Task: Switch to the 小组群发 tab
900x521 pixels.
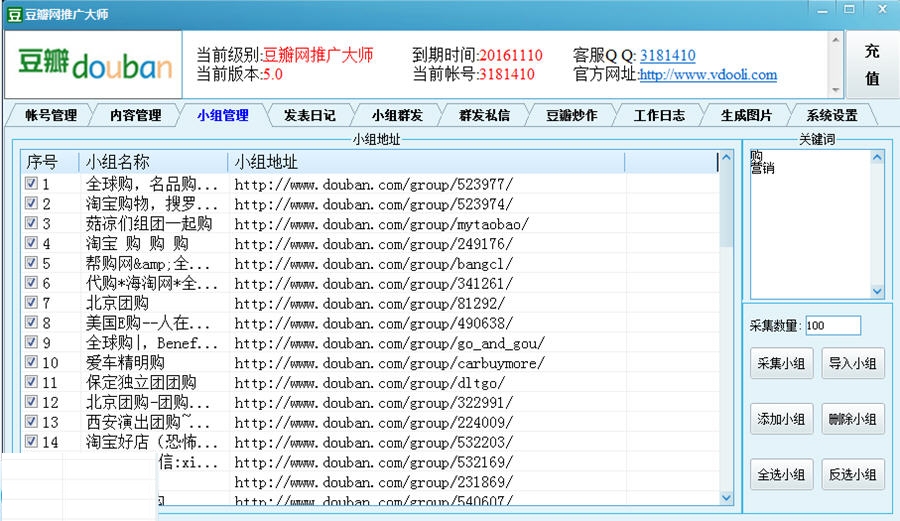Action: pyautogui.click(x=397, y=115)
